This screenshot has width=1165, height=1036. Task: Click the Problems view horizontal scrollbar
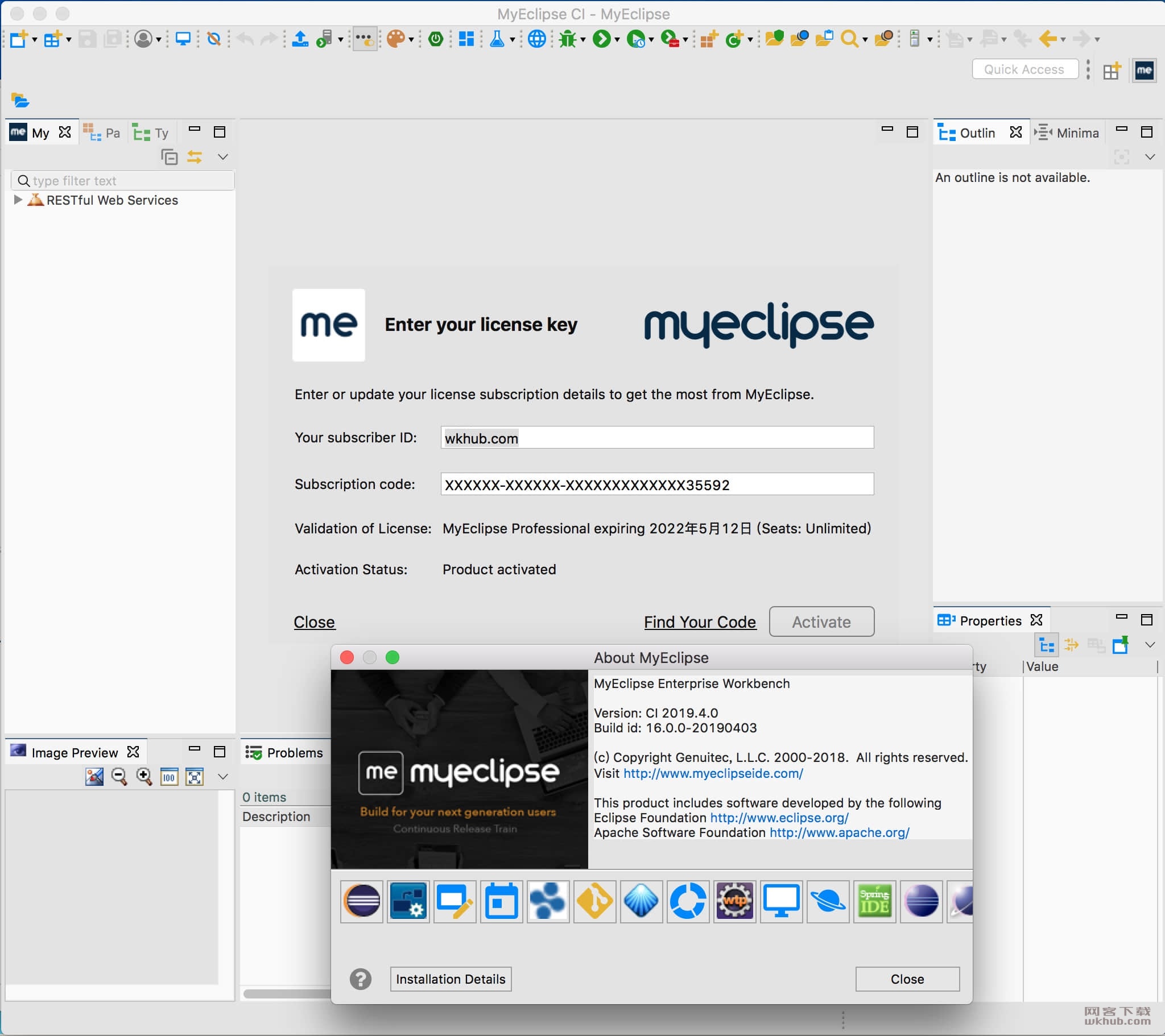point(287,994)
